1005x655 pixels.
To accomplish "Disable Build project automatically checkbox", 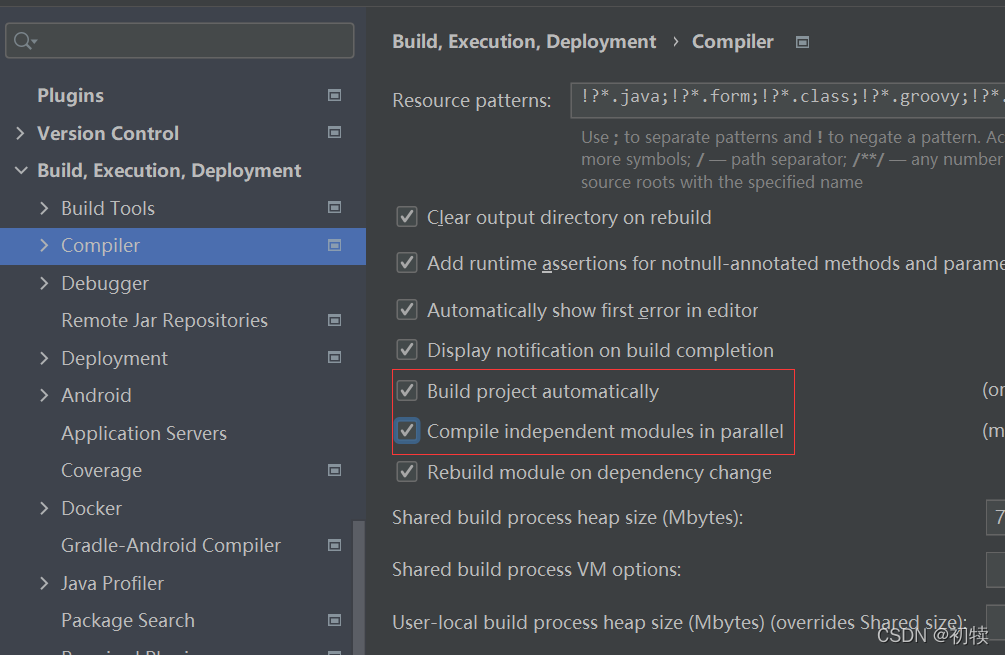I will 407,391.
